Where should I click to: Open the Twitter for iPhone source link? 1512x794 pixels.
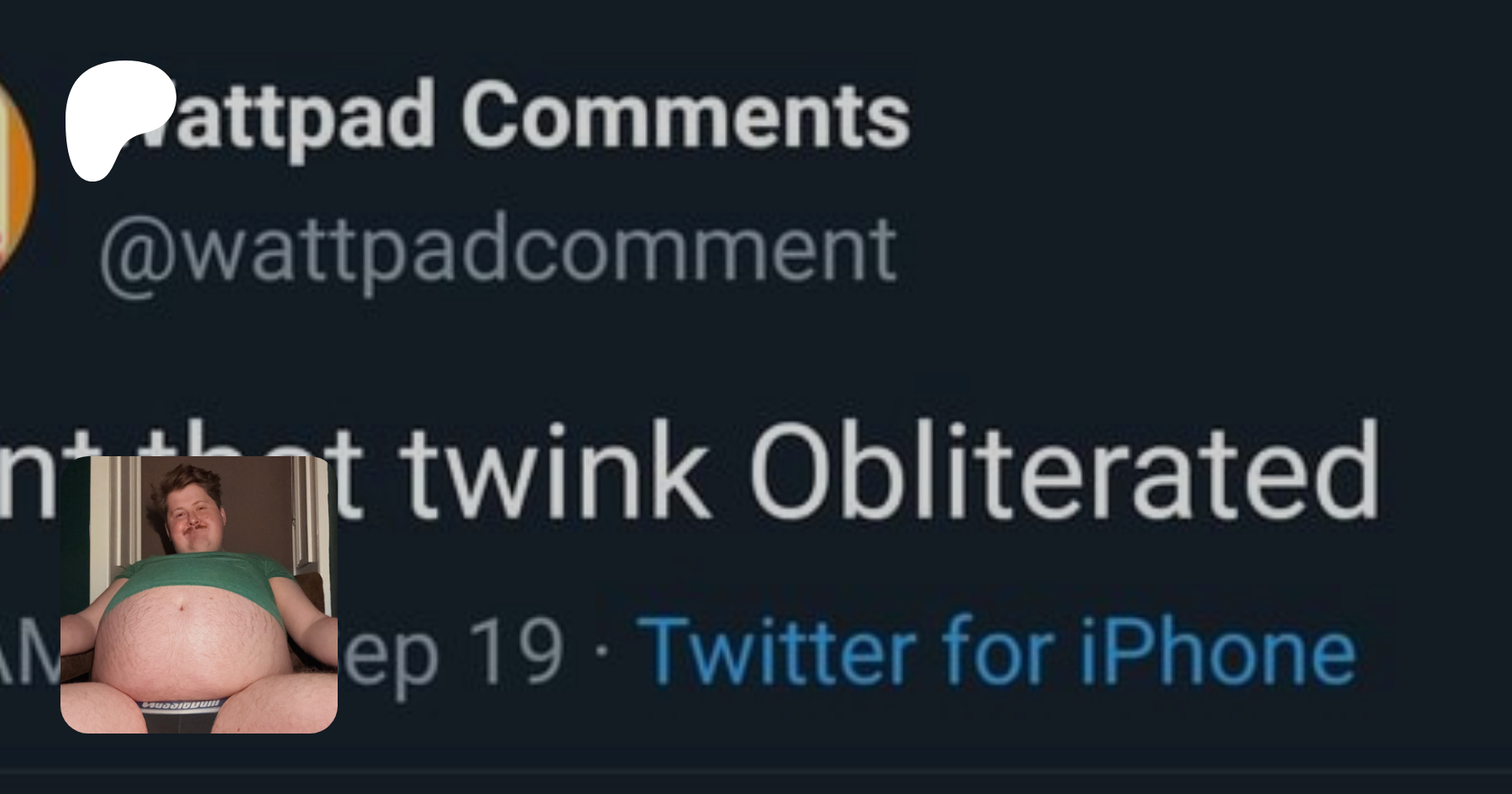1000,651
